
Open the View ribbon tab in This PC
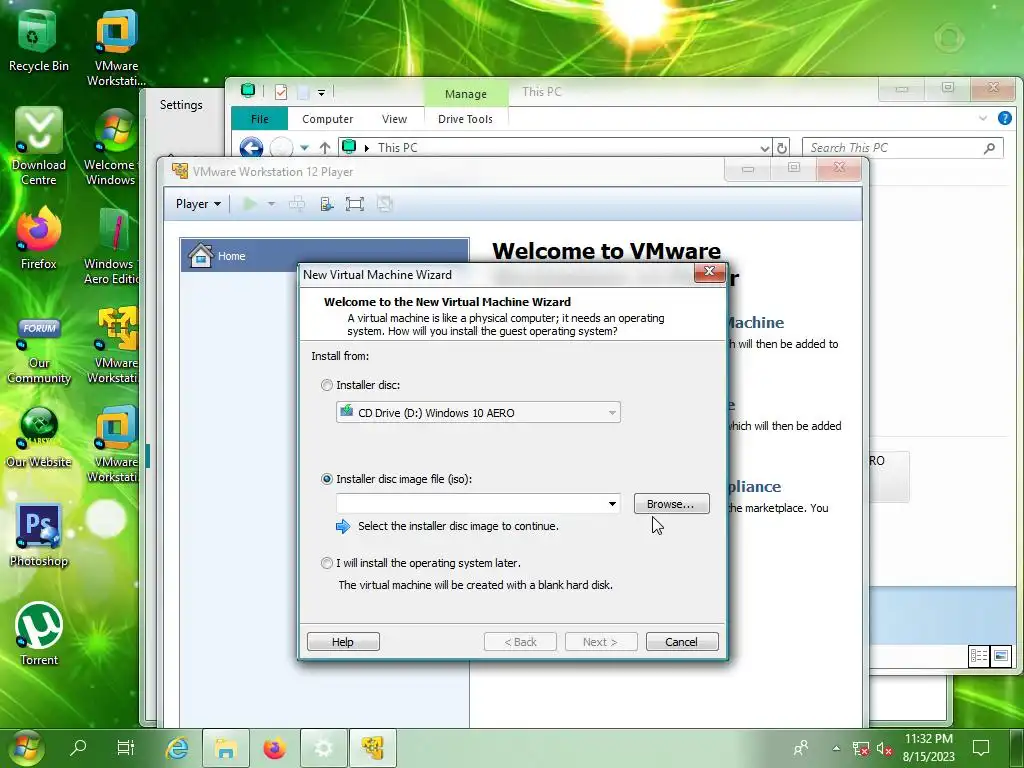click(x=394, y=119)
